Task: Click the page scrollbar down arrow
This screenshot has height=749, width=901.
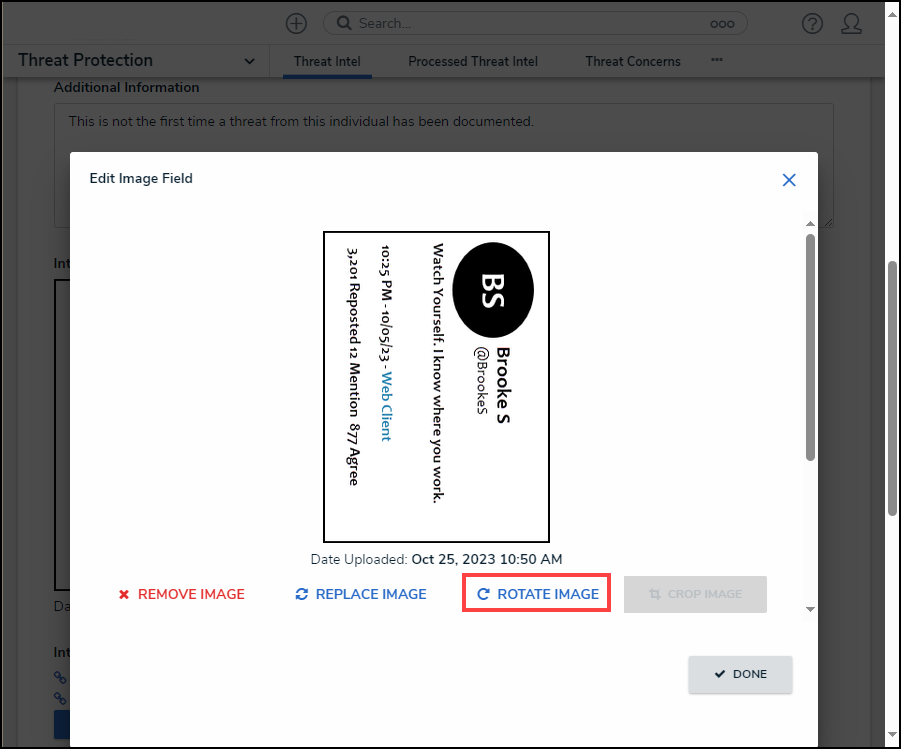Action: point(892,735)
